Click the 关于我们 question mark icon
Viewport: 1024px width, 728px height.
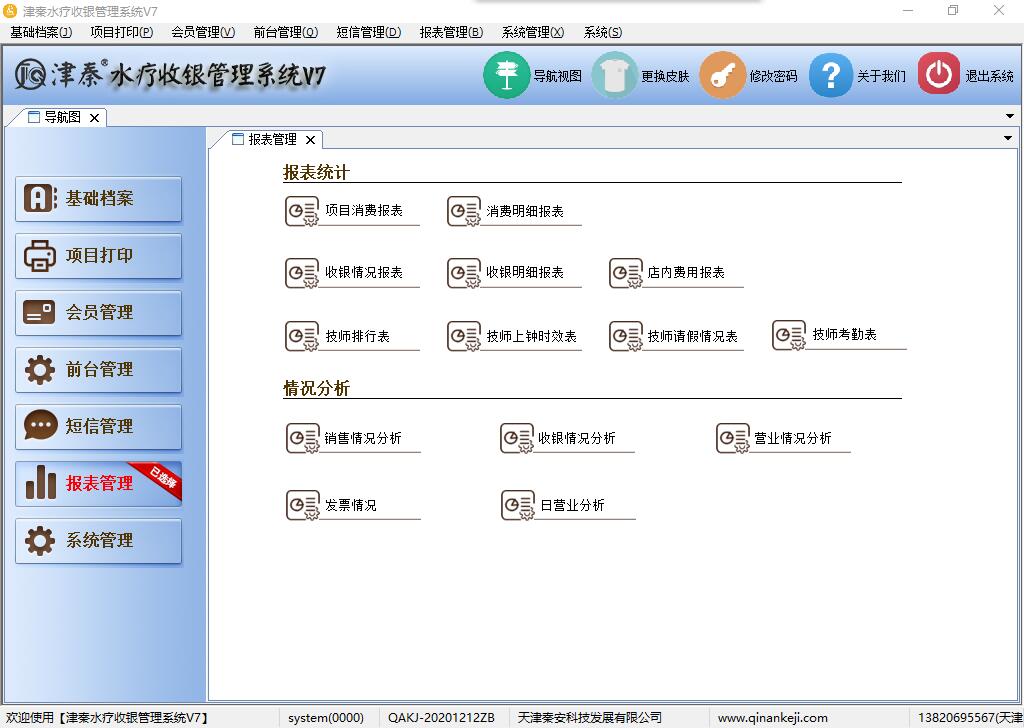click(830, 75)
